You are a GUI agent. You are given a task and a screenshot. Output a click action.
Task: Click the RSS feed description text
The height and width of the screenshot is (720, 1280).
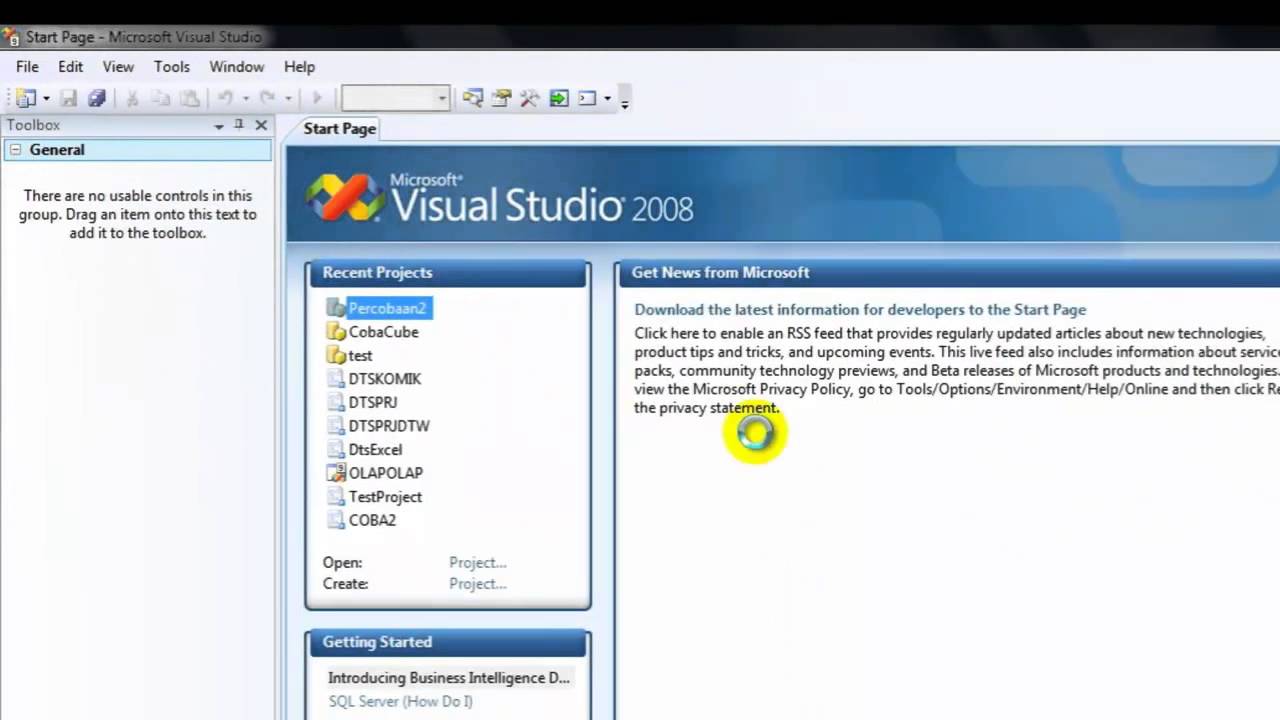957,370
